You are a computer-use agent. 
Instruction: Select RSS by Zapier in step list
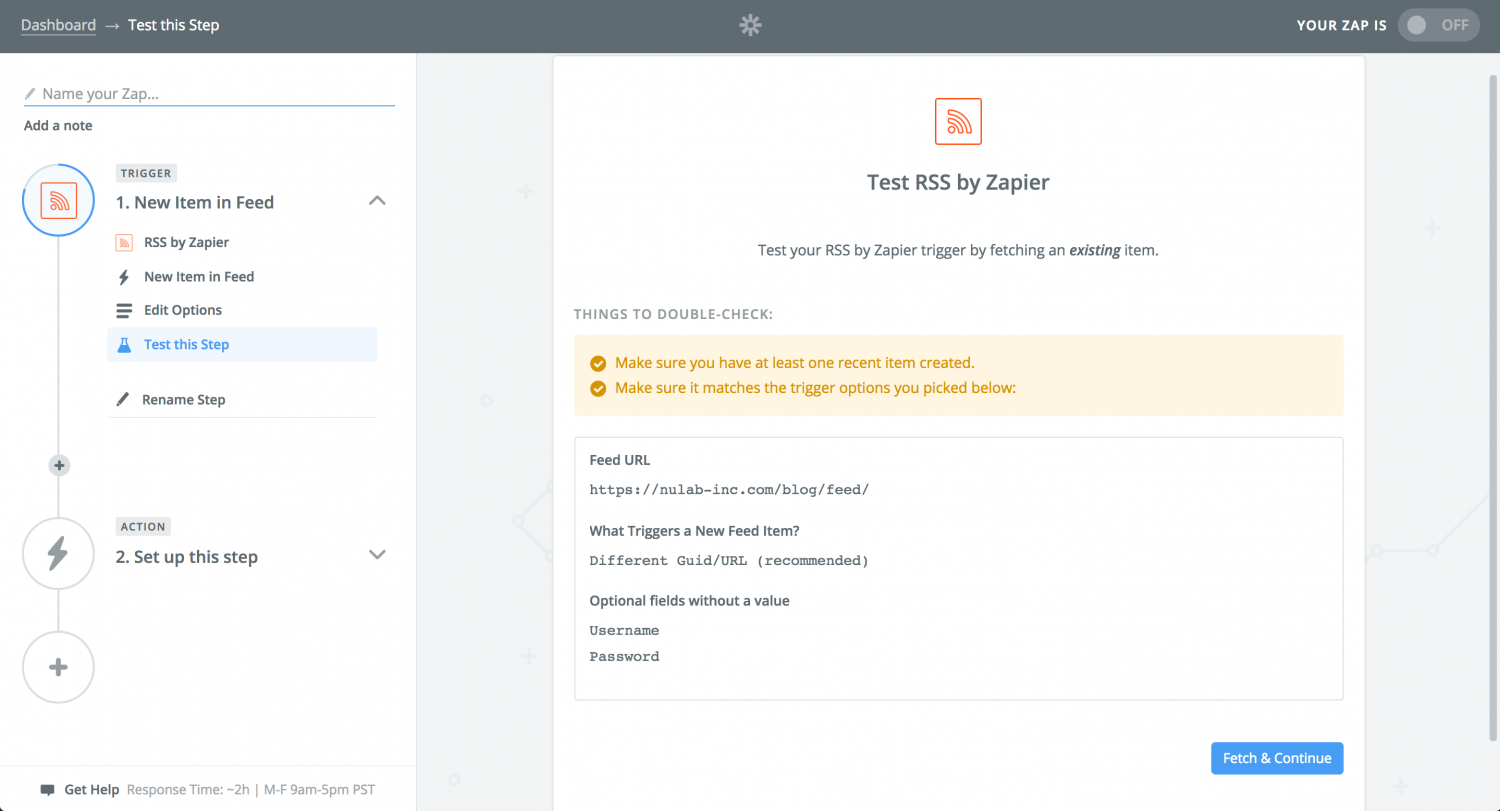[186, 242]
